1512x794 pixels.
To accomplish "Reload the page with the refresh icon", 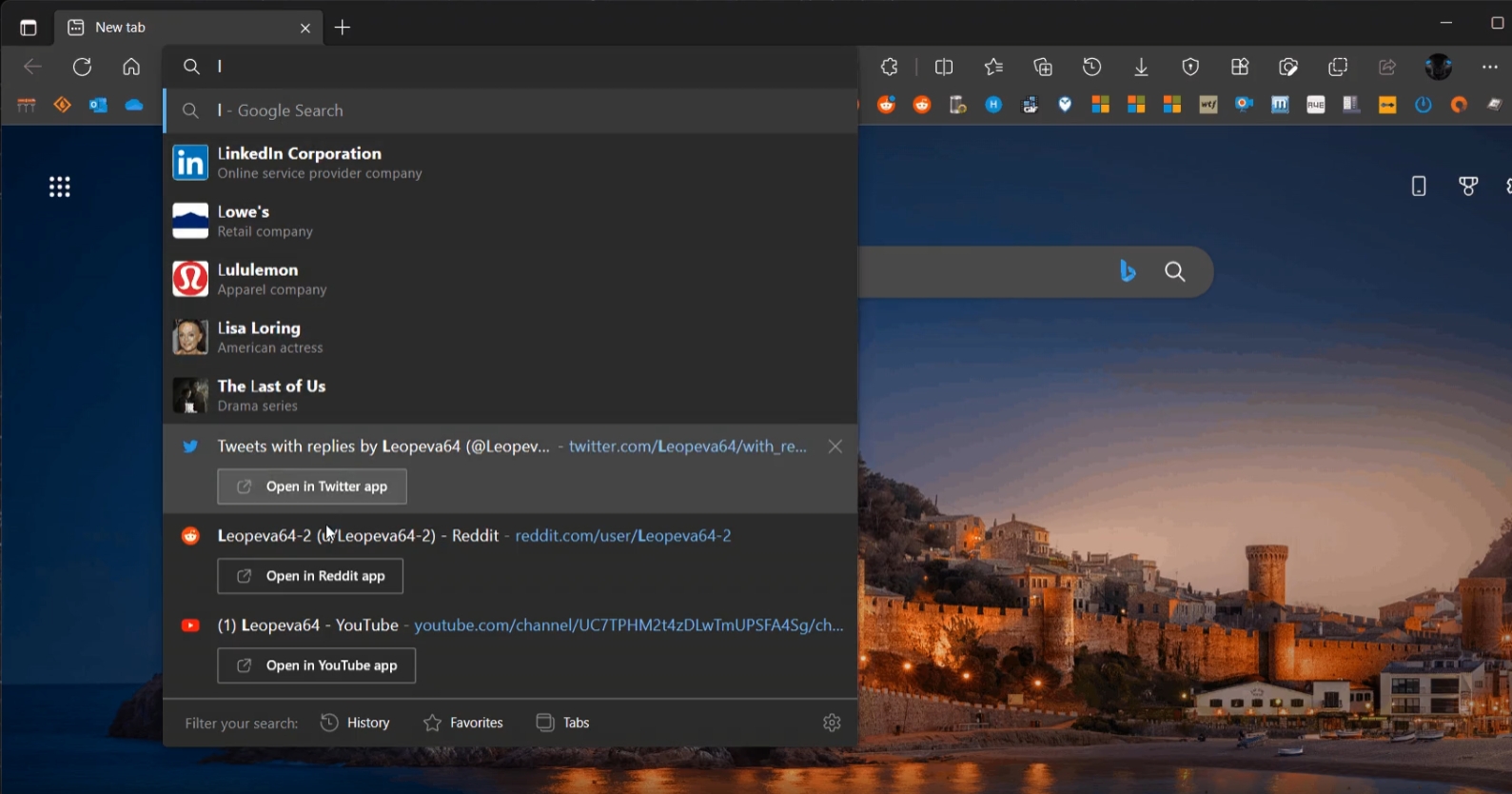I will click(x=83, y=67).
